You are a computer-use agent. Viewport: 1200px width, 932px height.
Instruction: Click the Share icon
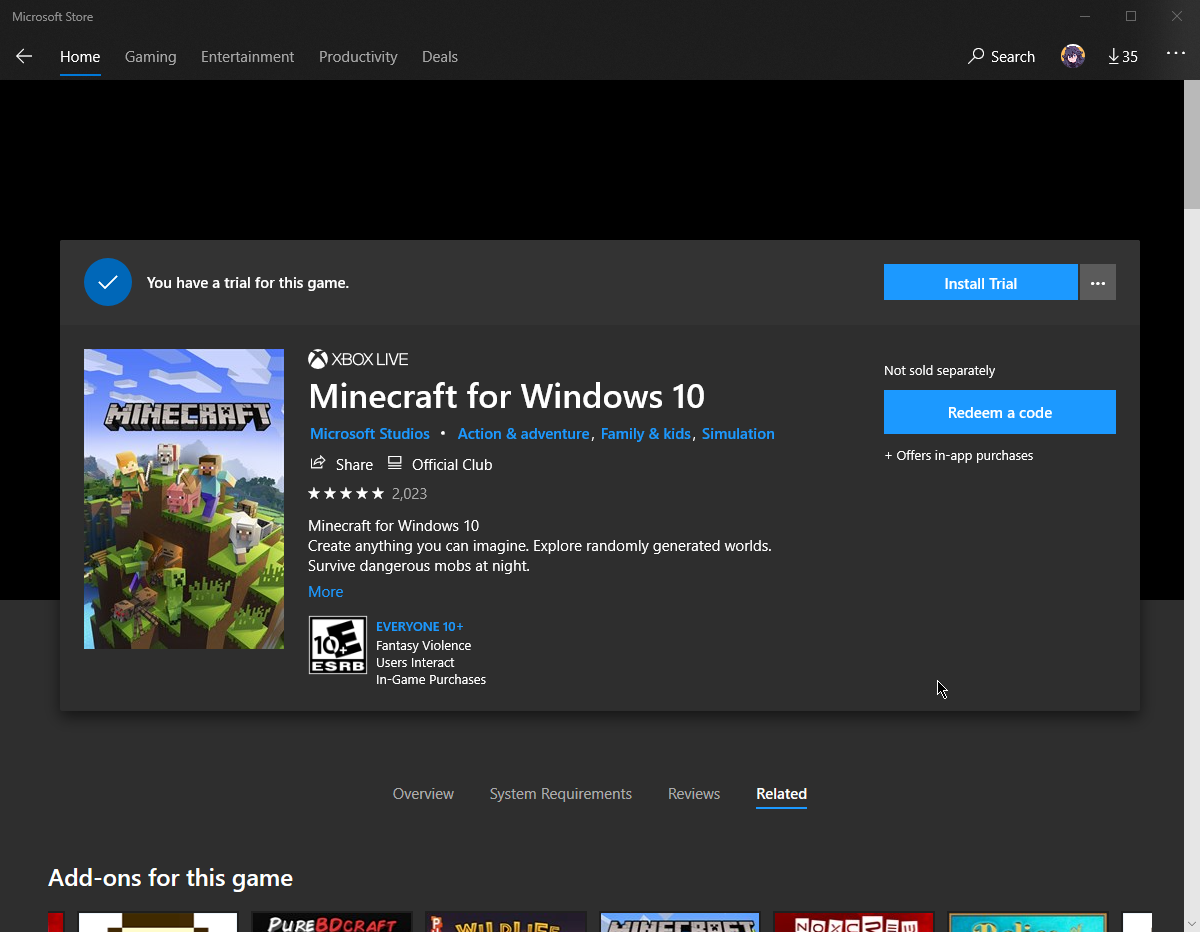coord(318,463)
